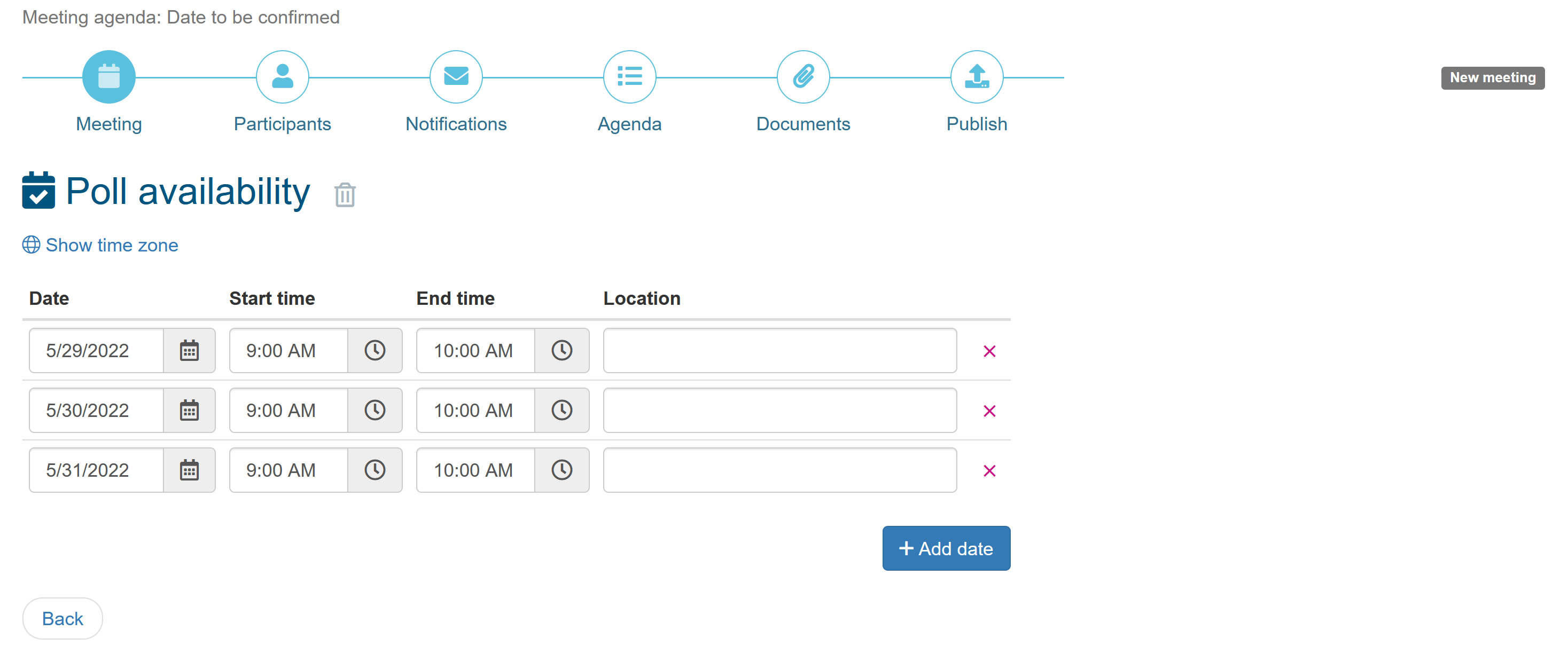Open the Notifications envelope step

pyautogui.click(x=456, y=77)
